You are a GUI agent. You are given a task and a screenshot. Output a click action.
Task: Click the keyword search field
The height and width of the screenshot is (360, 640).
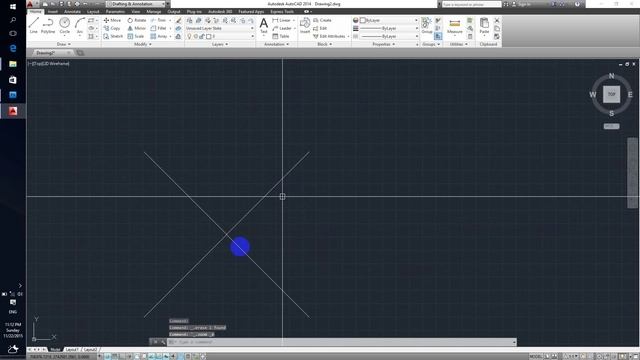pyautogui.click(x=471, y=4)
